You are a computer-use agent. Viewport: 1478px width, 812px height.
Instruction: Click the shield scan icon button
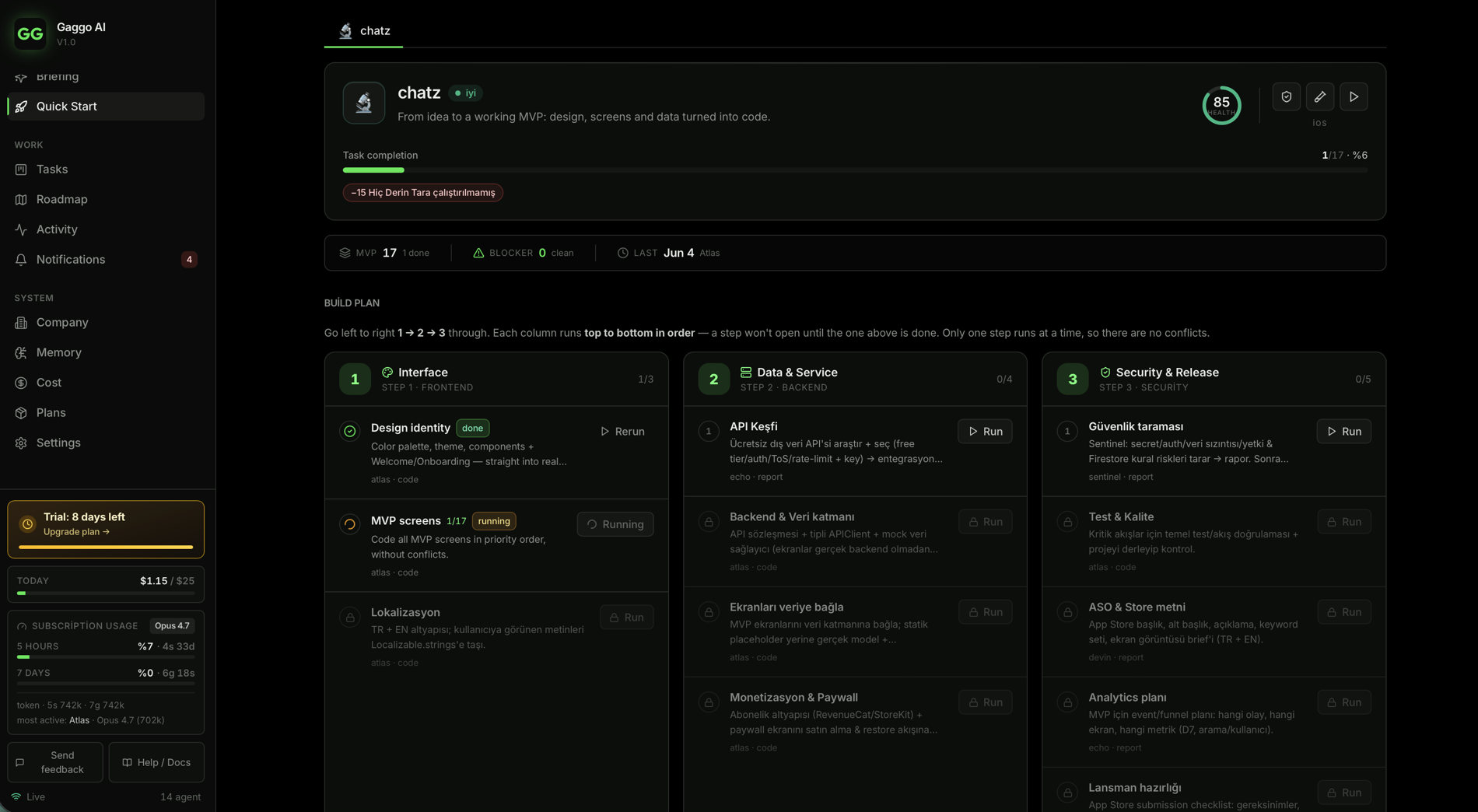tap(1287, 96)
